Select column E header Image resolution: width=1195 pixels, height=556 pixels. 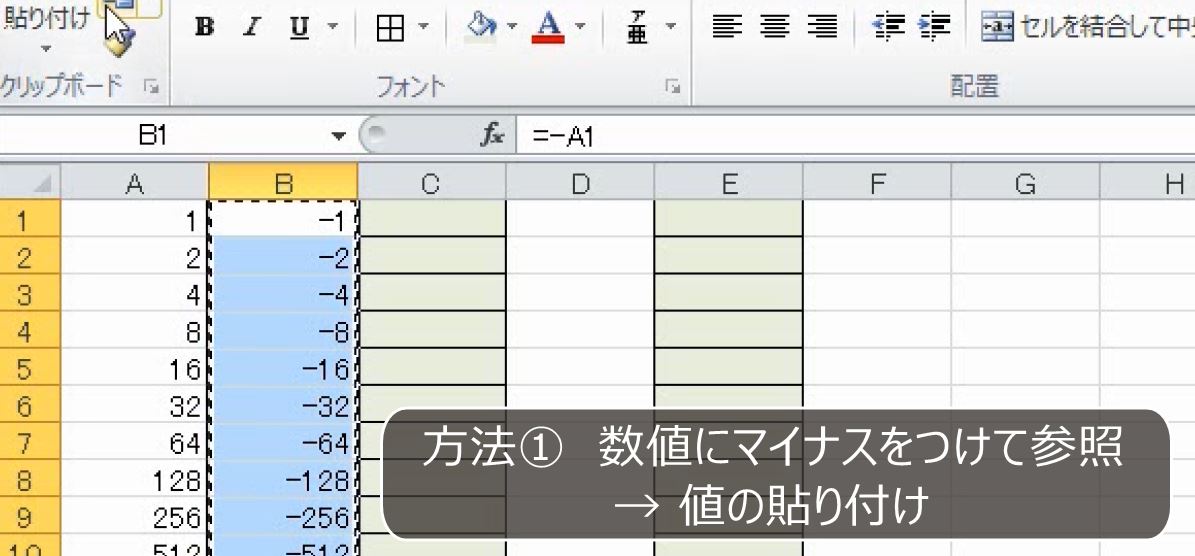(x=729, y=184)
